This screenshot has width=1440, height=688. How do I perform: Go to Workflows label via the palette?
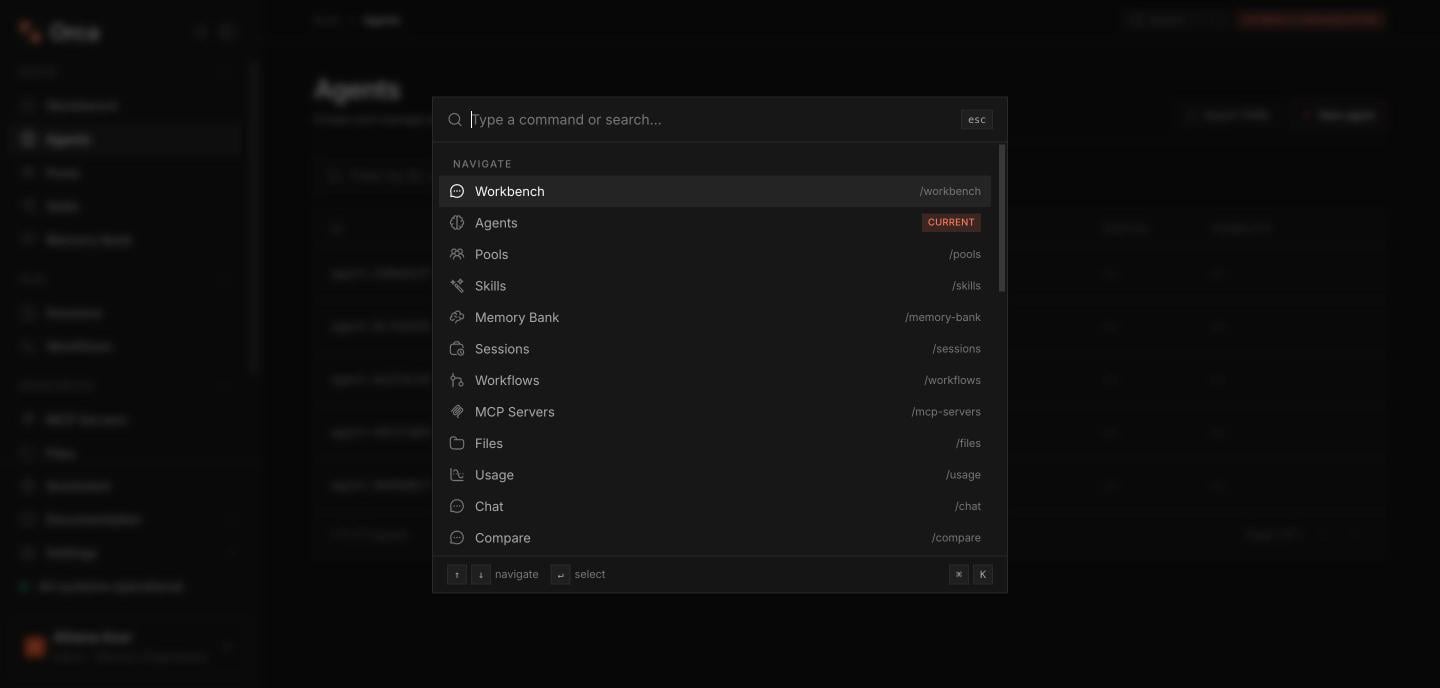507,380
